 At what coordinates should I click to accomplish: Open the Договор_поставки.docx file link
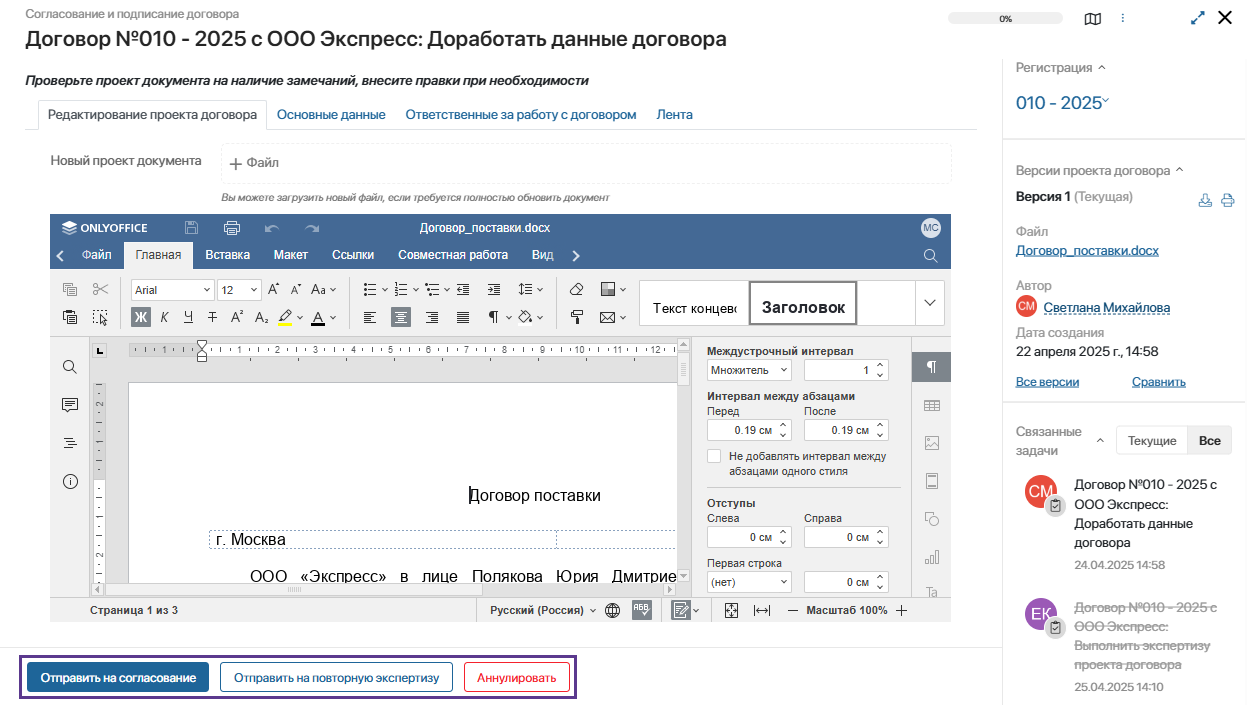[1087, 250]
